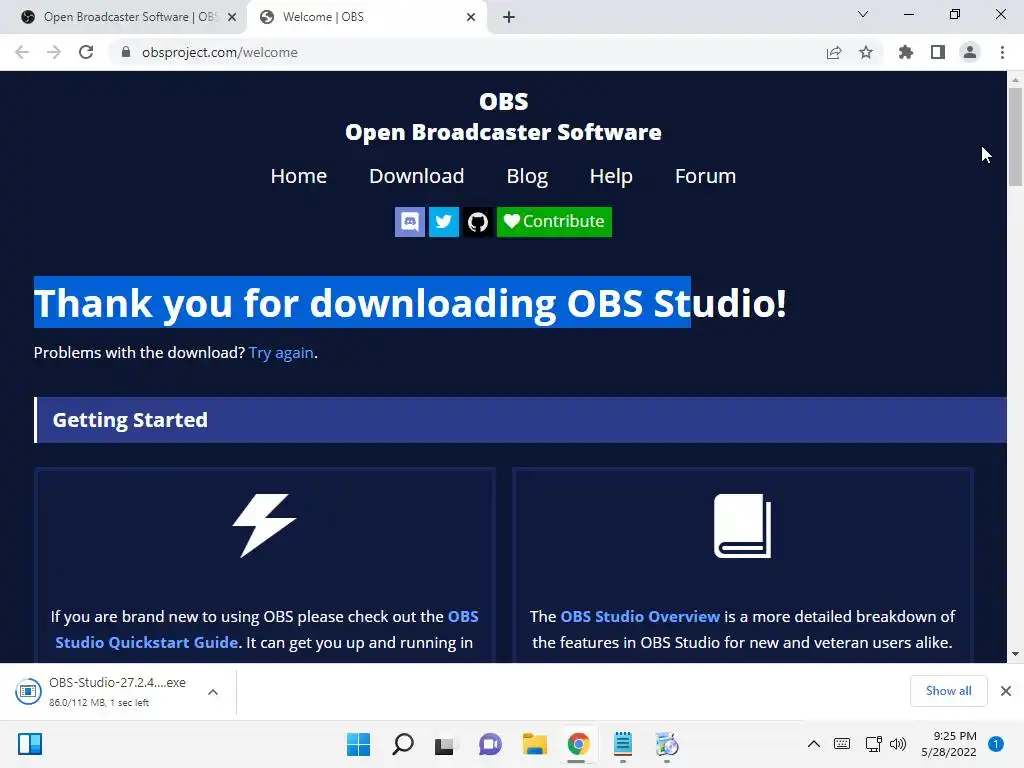Open the tab search chevron
Viewport: 1024px width, 768px height.
pos(863,14)
